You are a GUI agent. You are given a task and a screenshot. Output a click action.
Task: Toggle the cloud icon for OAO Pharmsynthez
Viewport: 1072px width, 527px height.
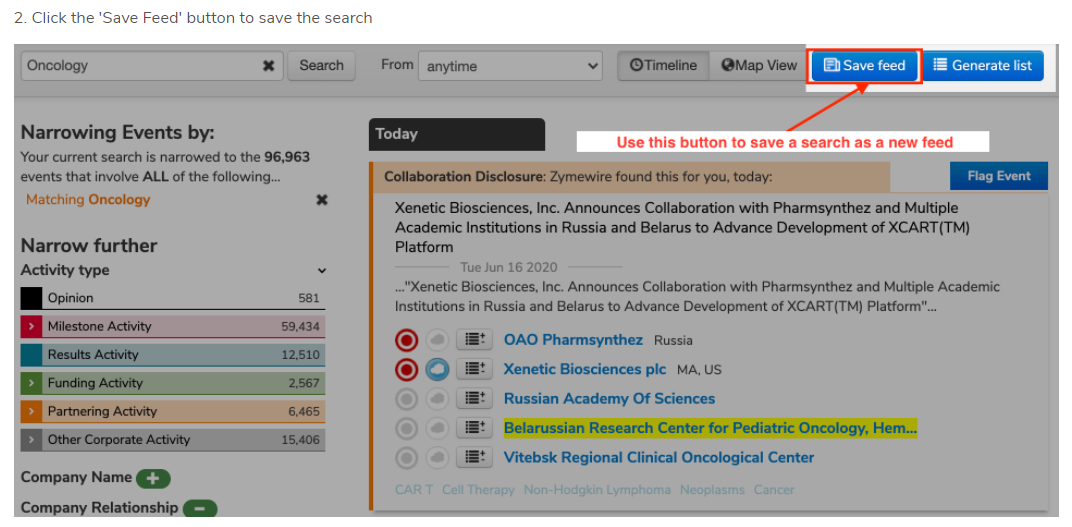(437, 340)
